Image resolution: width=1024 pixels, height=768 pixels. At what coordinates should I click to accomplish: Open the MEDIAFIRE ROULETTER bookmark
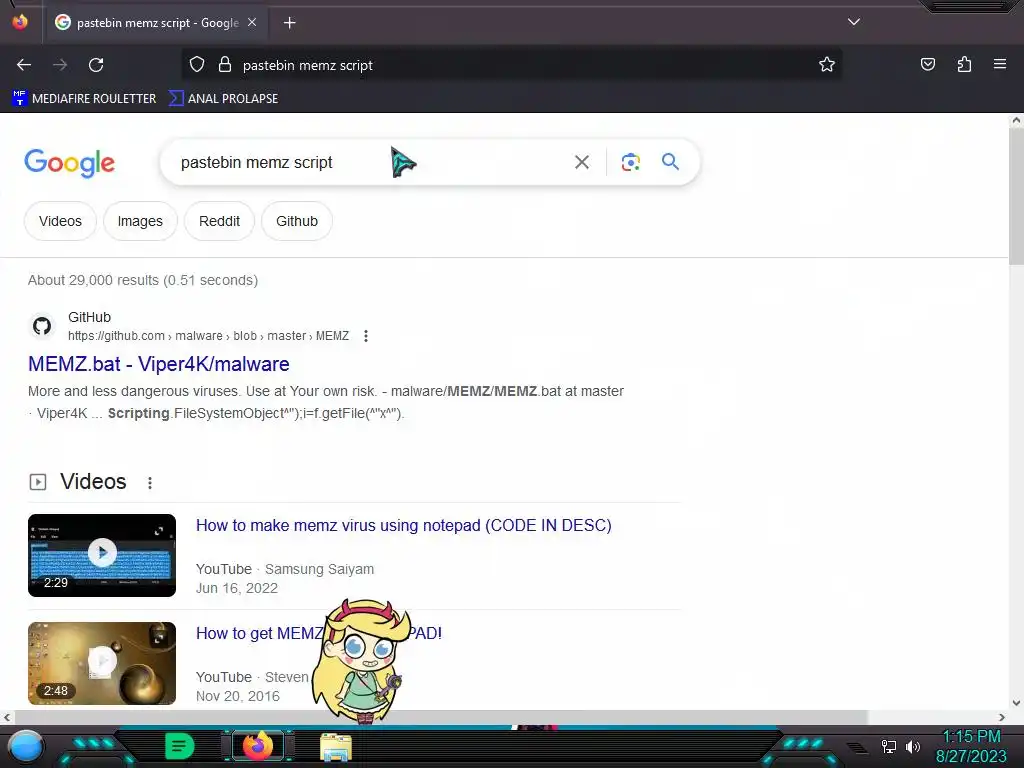pyautogui.click(x=84, y=99)
